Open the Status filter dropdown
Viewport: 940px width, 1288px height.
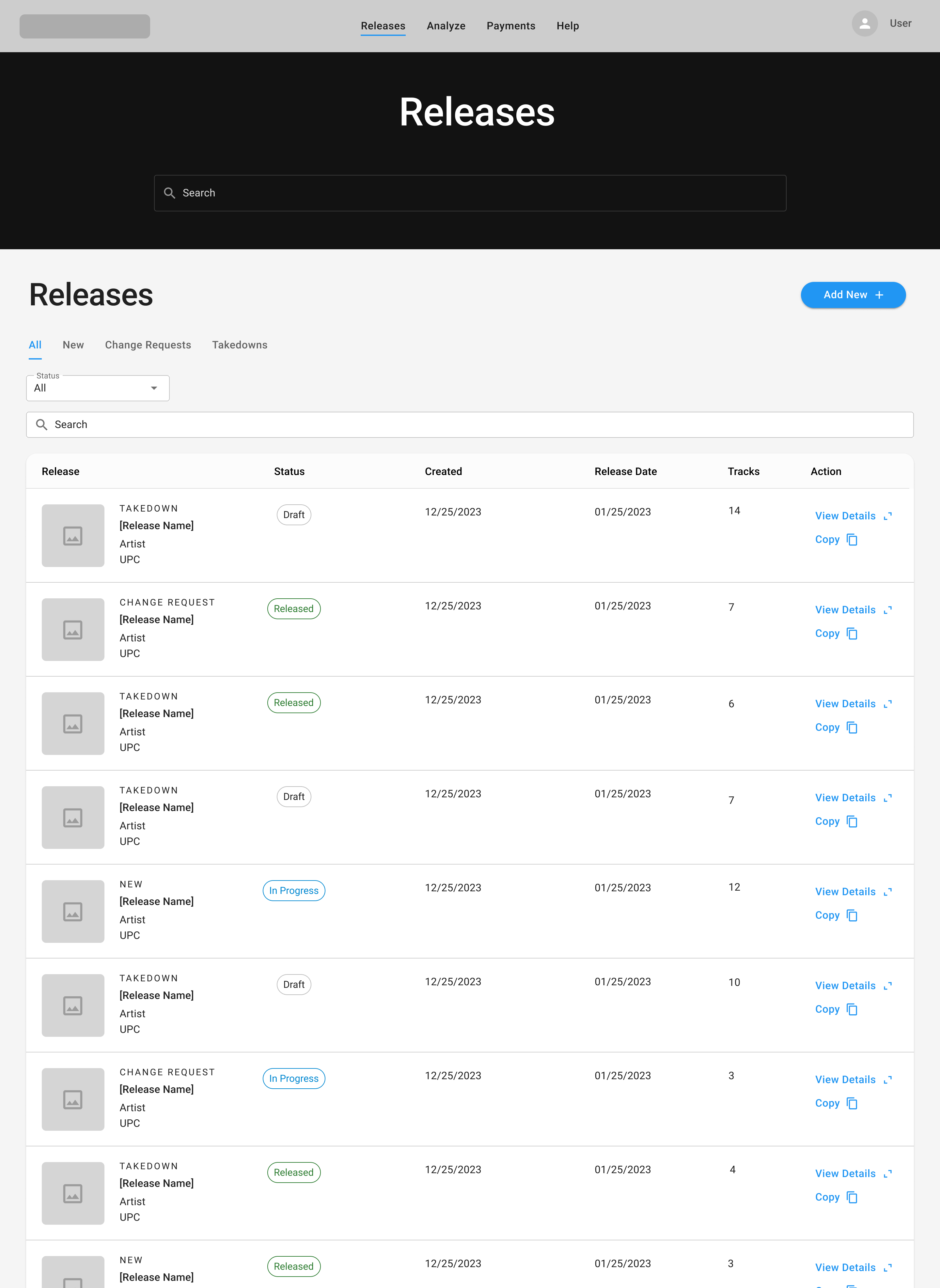[97, 389]
